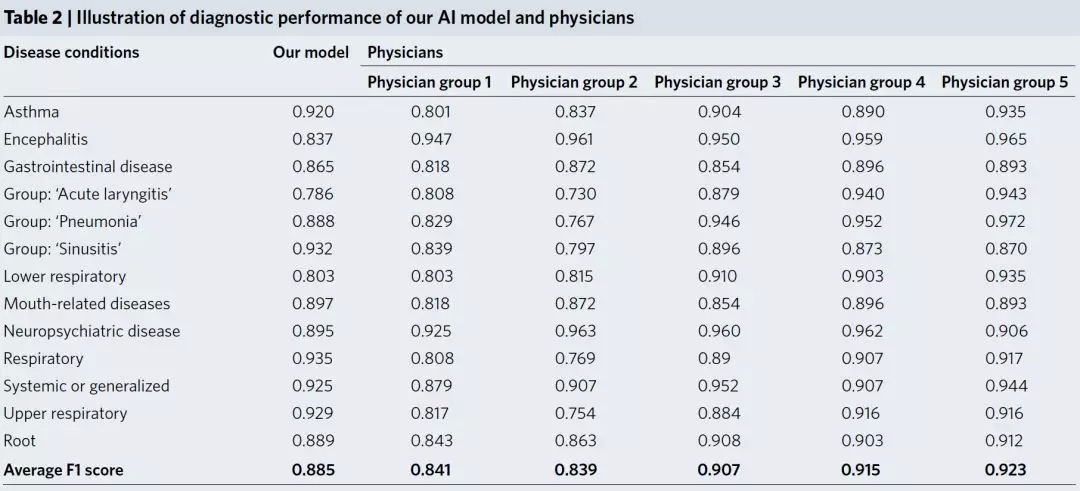Click the Table 2 caption title
The image size is (1080, 491).
point(319,18)
